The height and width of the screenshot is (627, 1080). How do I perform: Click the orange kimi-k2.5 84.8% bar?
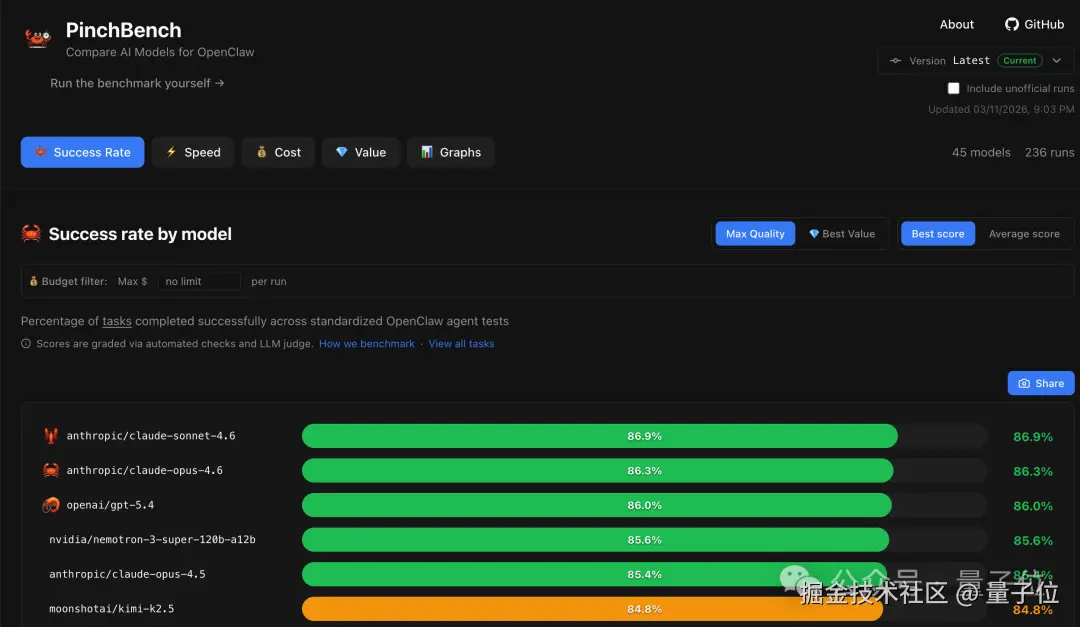click(592, 608)
